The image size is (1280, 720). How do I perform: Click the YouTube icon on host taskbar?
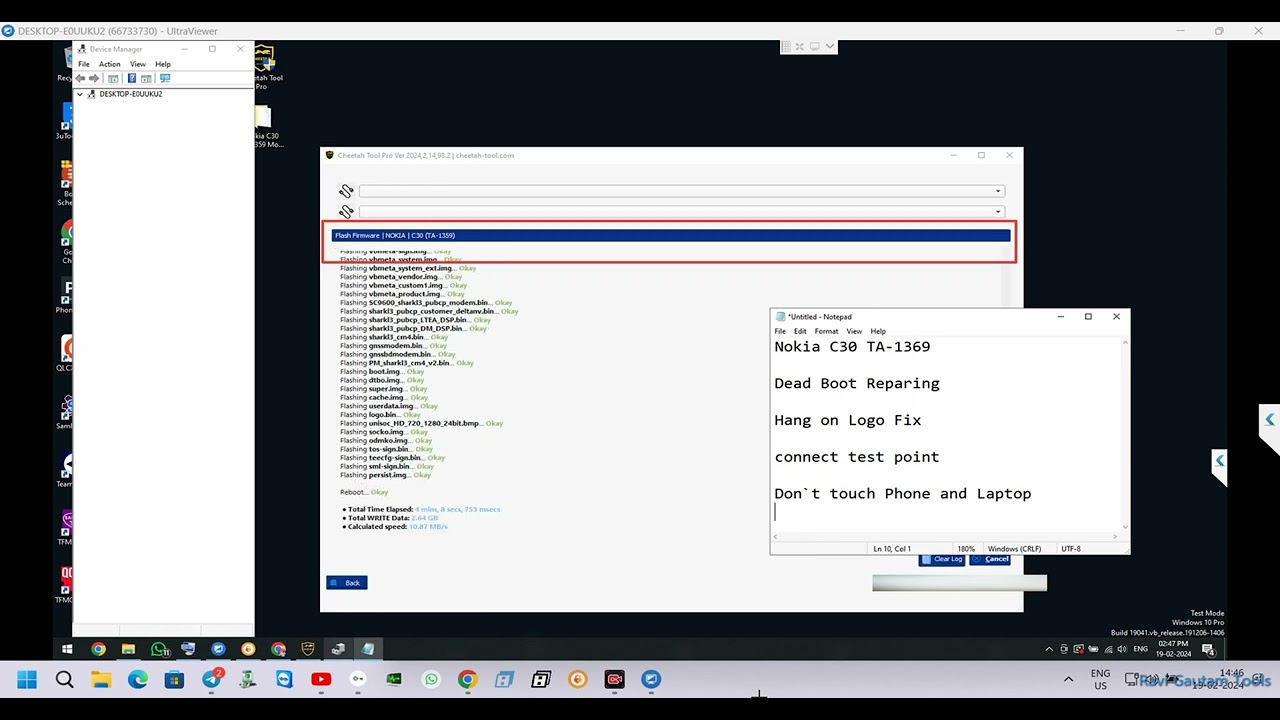[321, 680]
